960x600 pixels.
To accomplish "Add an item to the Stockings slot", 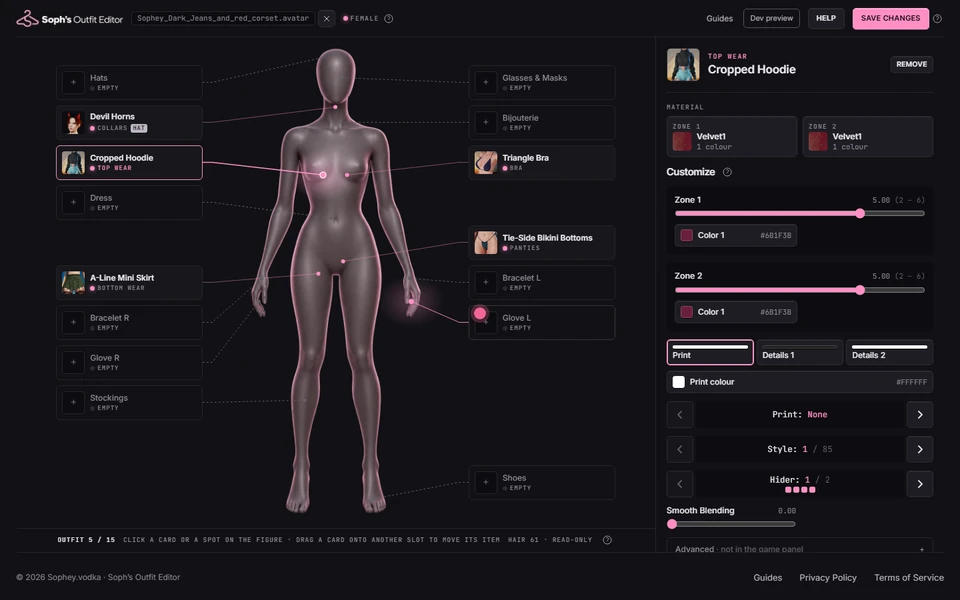I will [x=73, y=402].
